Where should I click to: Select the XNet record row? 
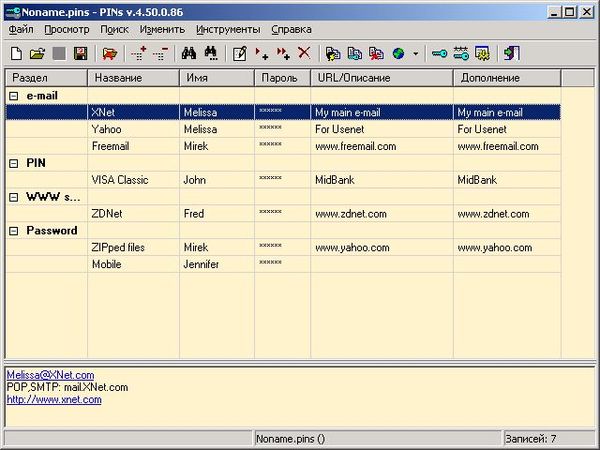click(283, 112)
